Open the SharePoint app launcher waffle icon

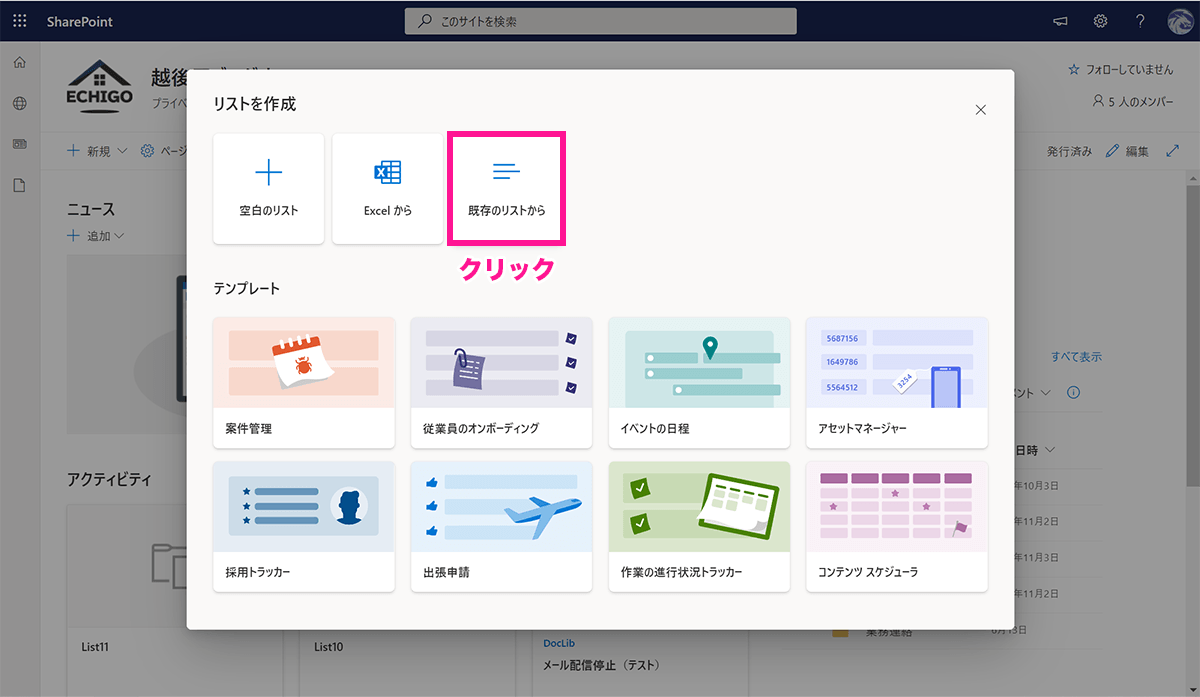20,21
